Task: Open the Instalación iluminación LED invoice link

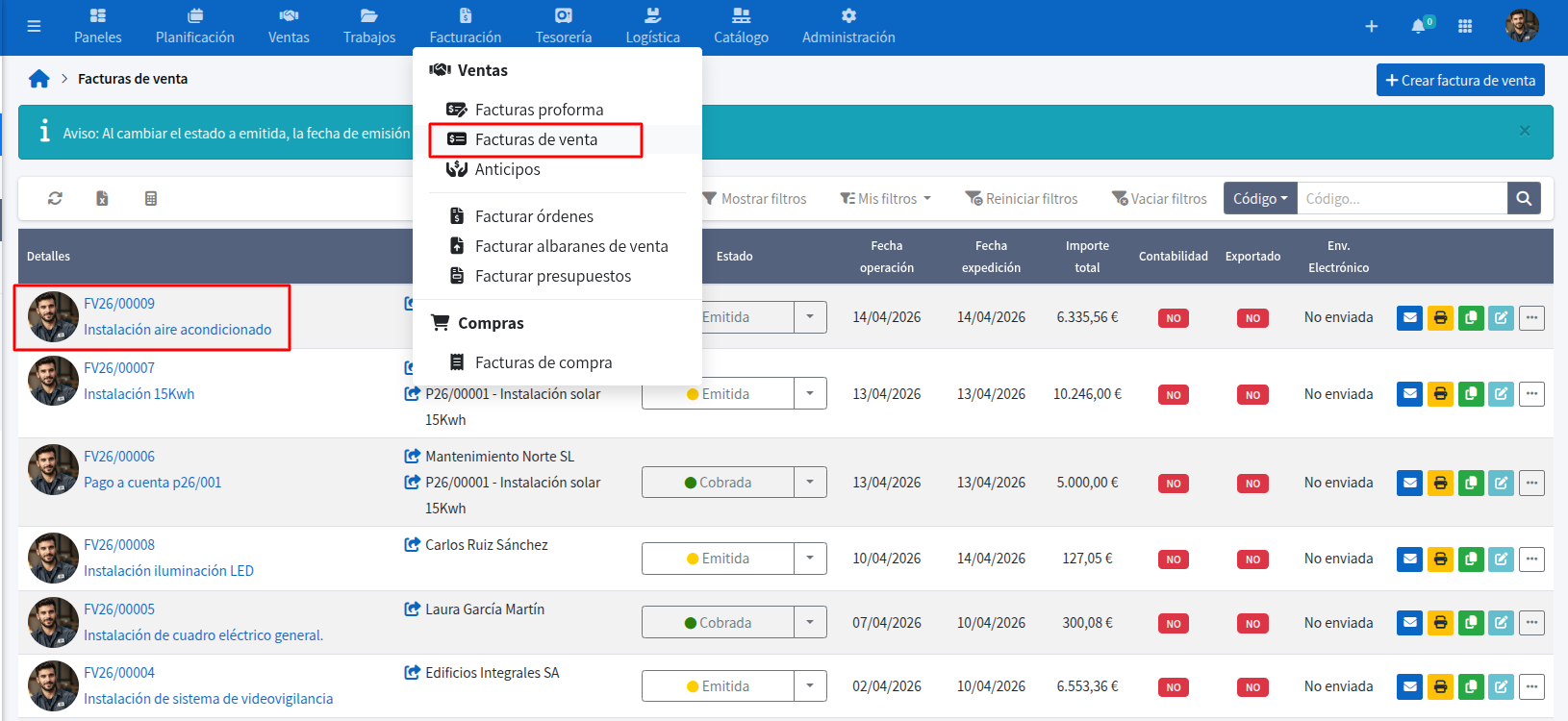Action: pos(168,571)
